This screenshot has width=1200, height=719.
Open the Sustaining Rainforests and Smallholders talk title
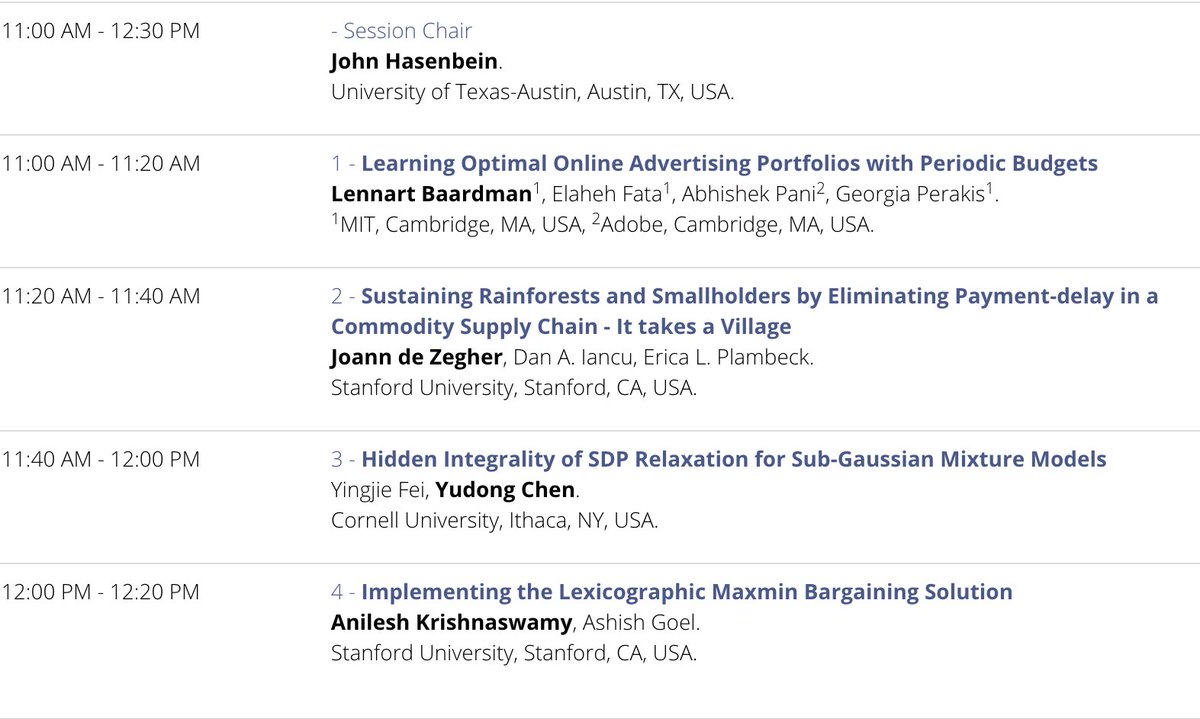pyautogui.click(x=745, y=311)
